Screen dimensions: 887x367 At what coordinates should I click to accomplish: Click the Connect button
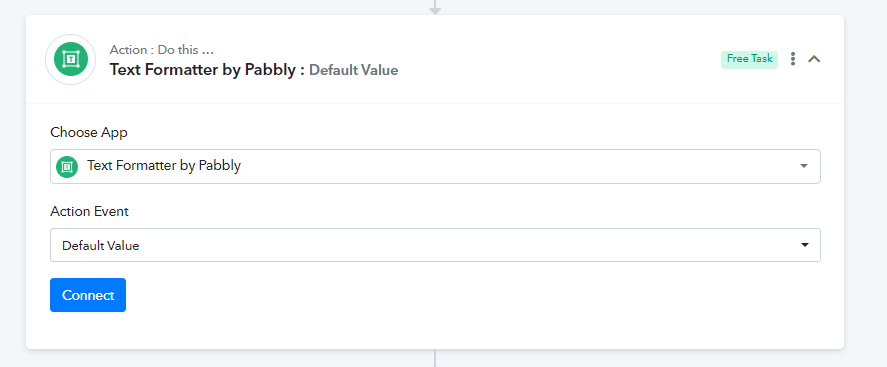point(88,295)
